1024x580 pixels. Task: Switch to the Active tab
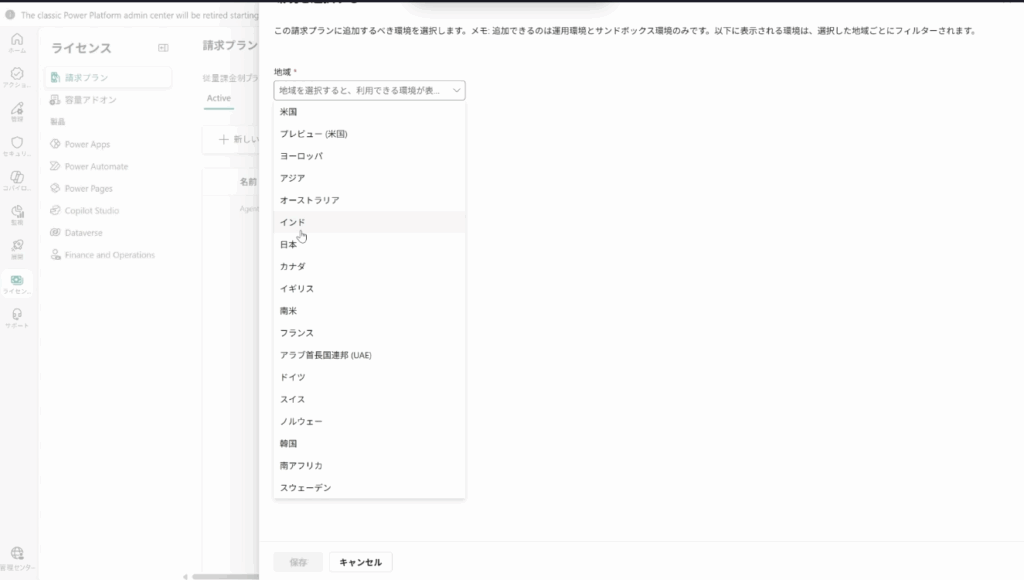(x=218, y=98)
